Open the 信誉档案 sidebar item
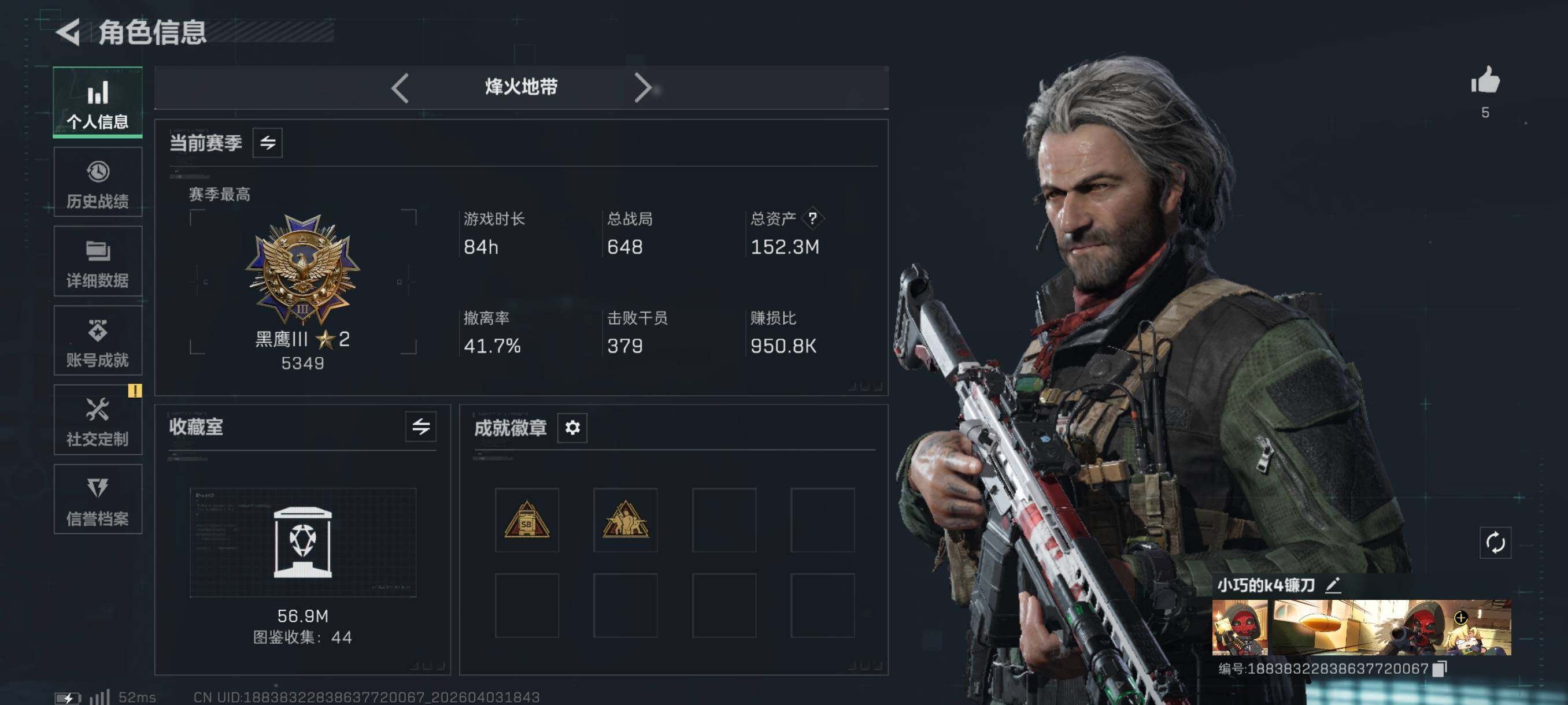 [98, 499]
